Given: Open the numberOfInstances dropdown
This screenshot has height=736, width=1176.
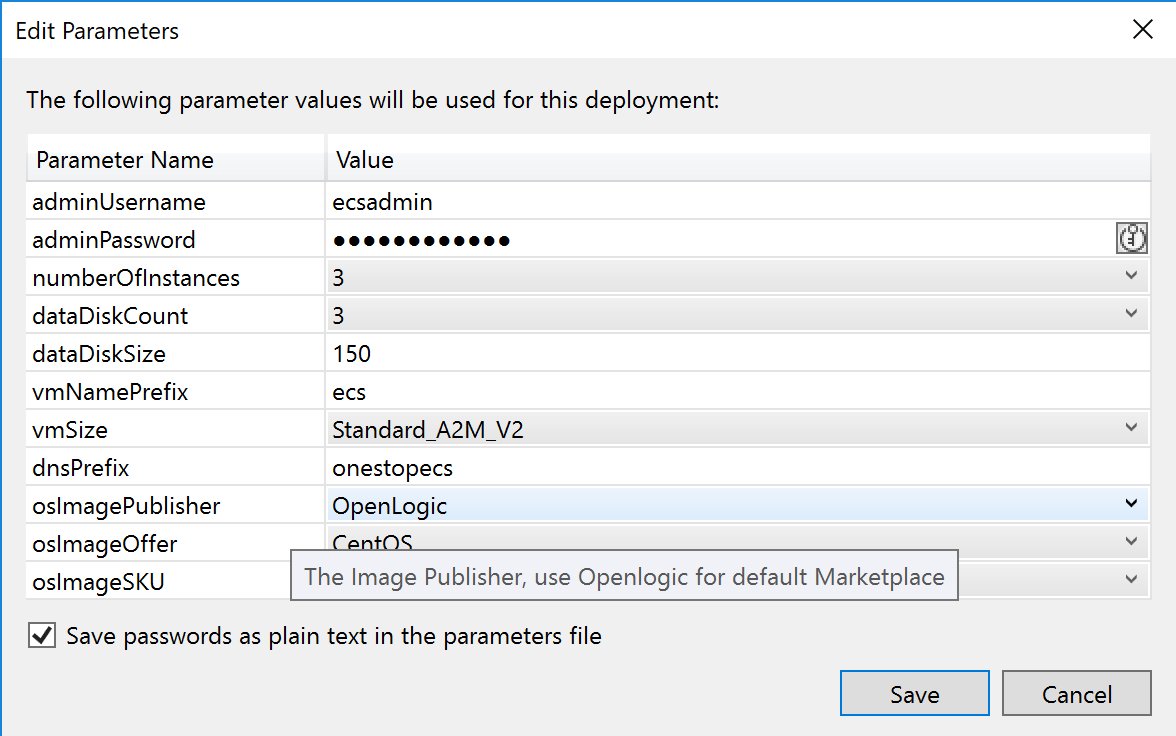Looking at the screenshot, I should coord(1131,275).
